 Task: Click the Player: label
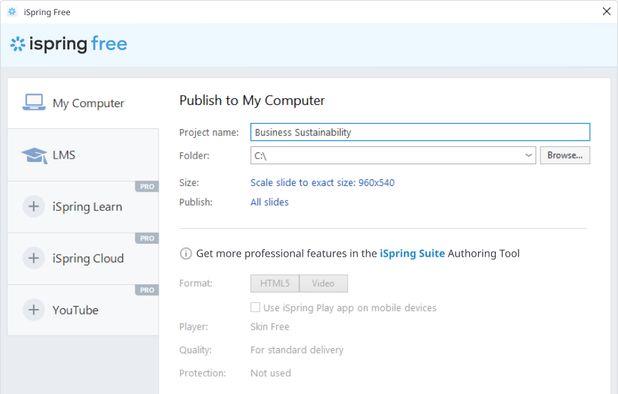click(194, 327)
